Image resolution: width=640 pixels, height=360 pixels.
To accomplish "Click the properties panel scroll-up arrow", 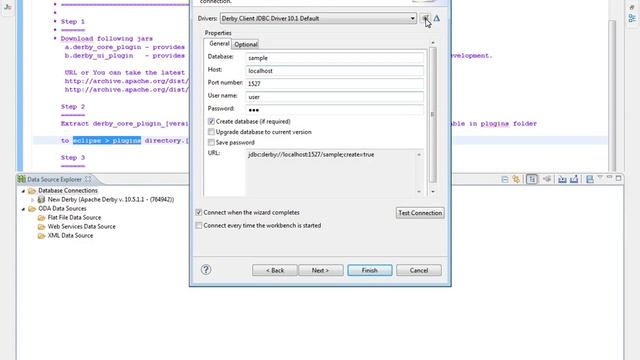I will pyautogui.click(x=433, y=42).
